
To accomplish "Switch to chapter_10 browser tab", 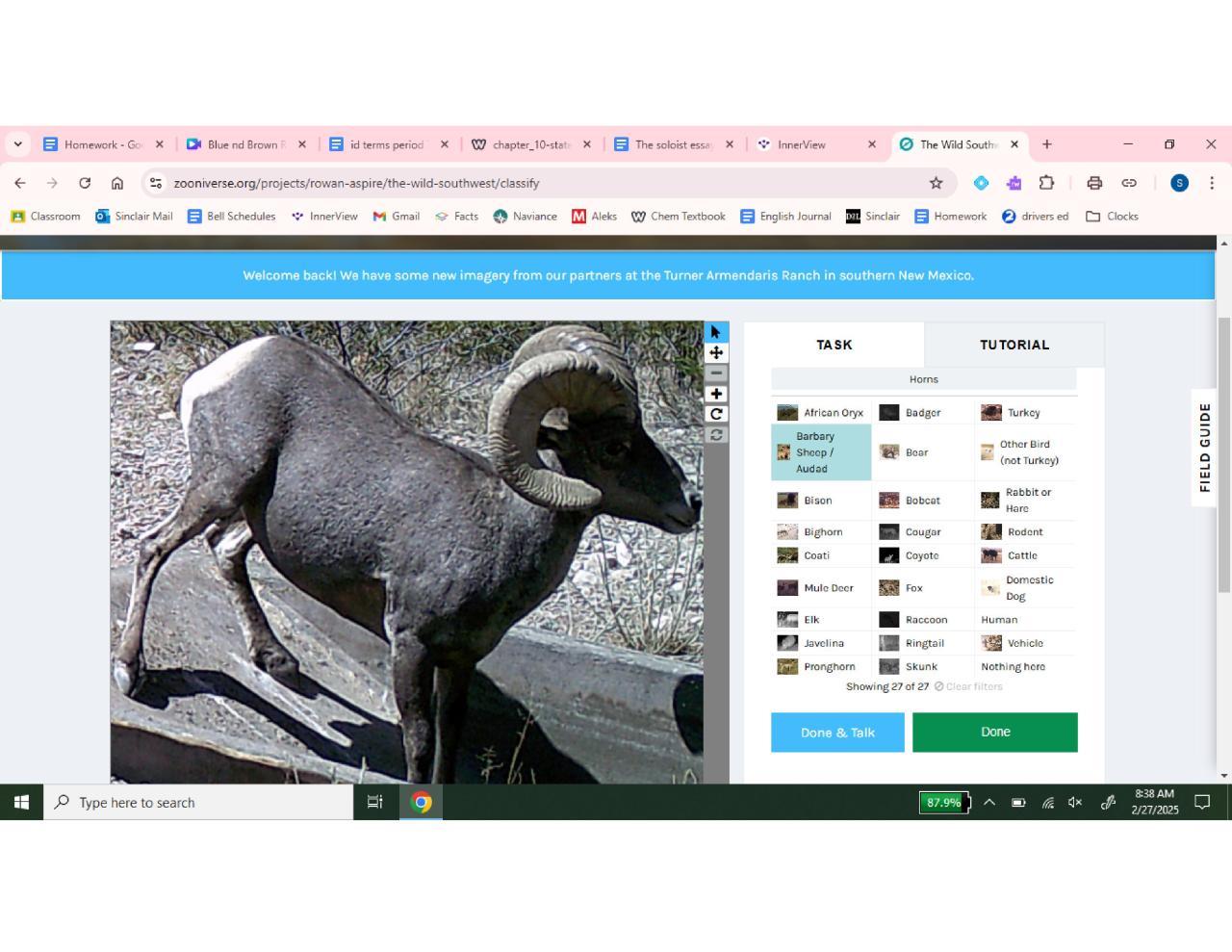I will [531, 144].
